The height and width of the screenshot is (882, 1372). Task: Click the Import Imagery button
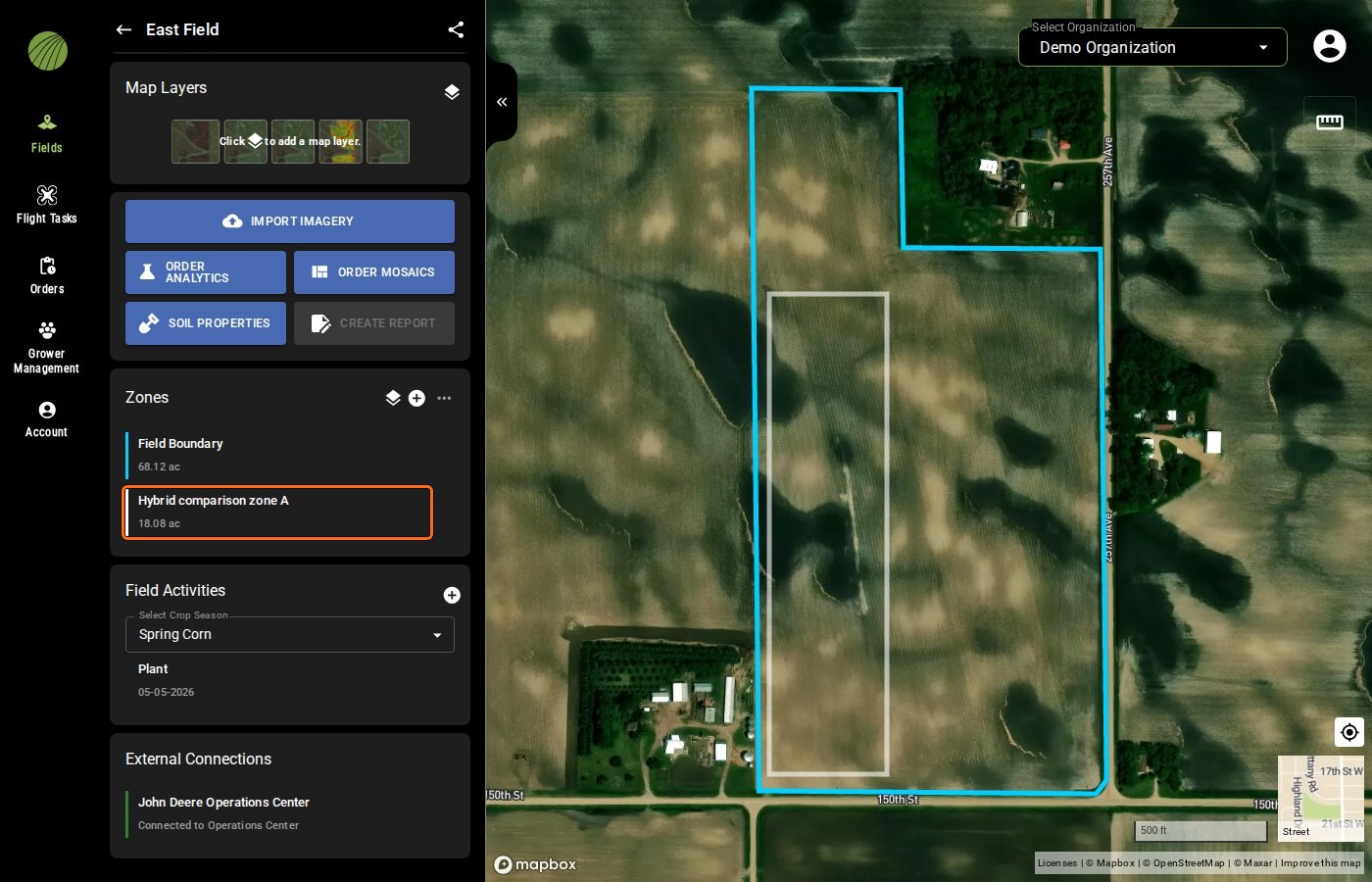pyautogui.click(x=290, y=221)
